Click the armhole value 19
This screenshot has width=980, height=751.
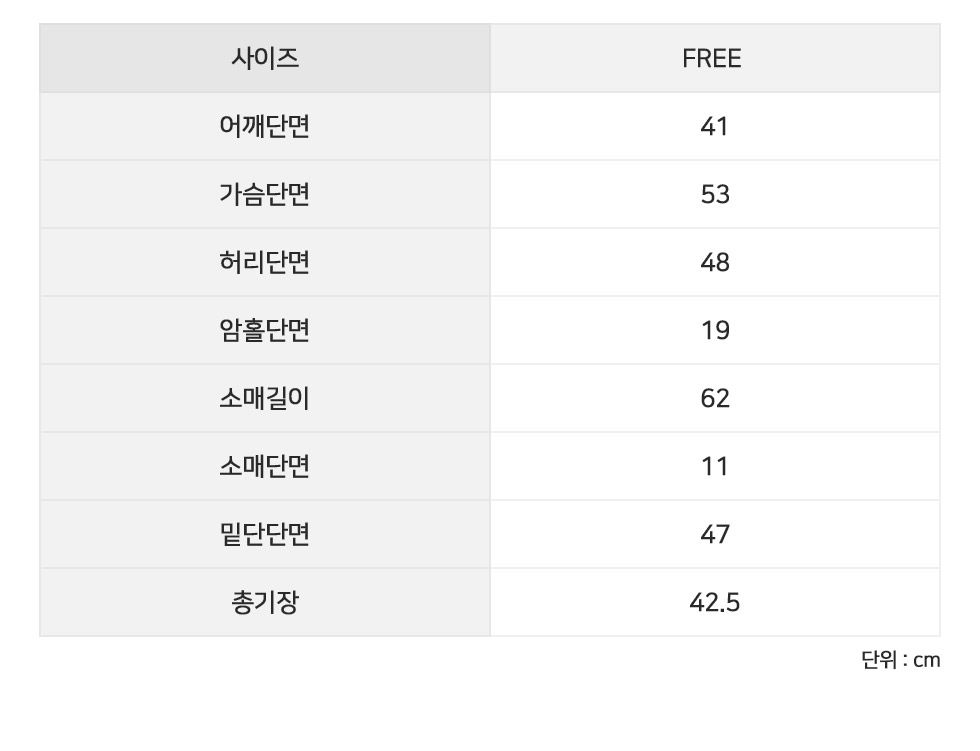[715, 330]
